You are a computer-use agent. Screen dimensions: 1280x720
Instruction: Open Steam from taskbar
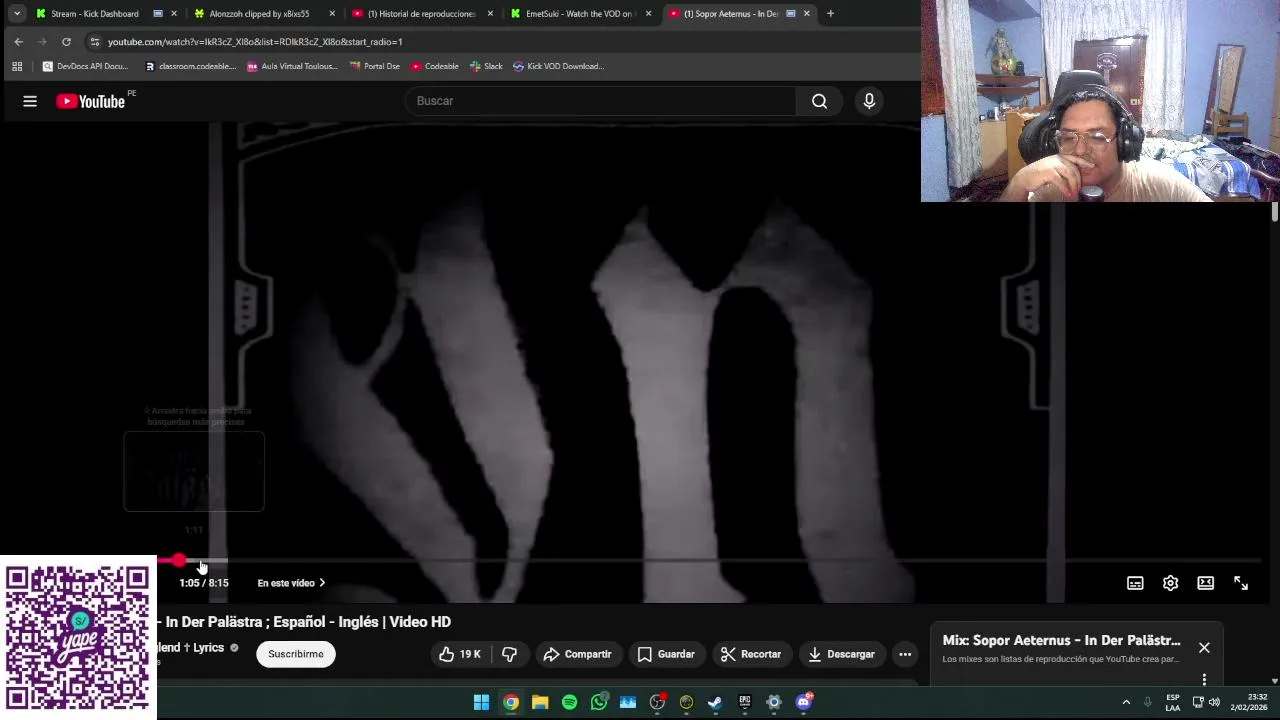pos(715,702)
